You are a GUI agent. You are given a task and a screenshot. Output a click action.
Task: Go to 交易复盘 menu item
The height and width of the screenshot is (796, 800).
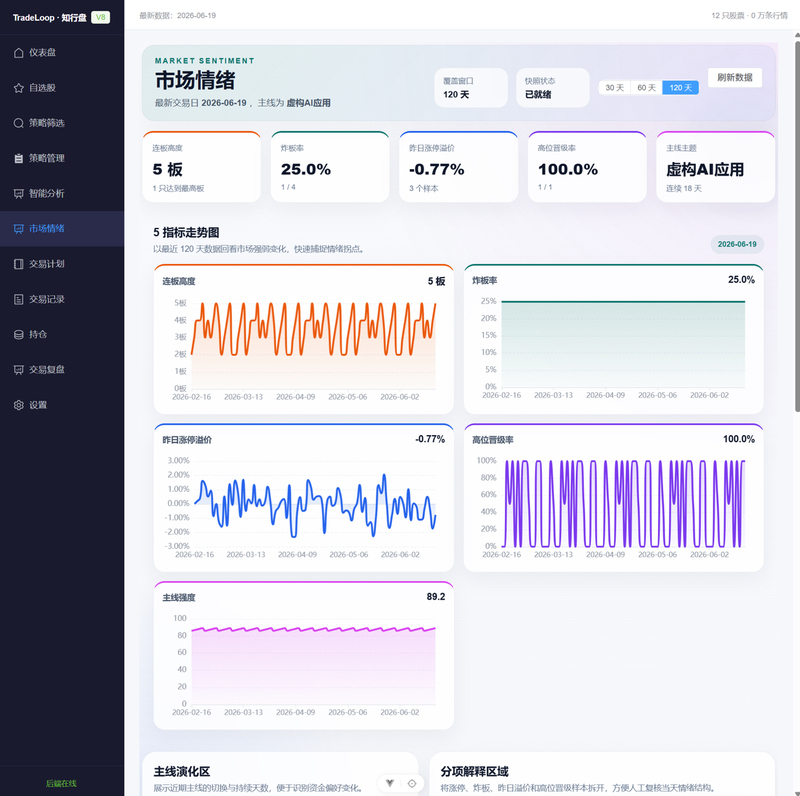tap(62, 369)
